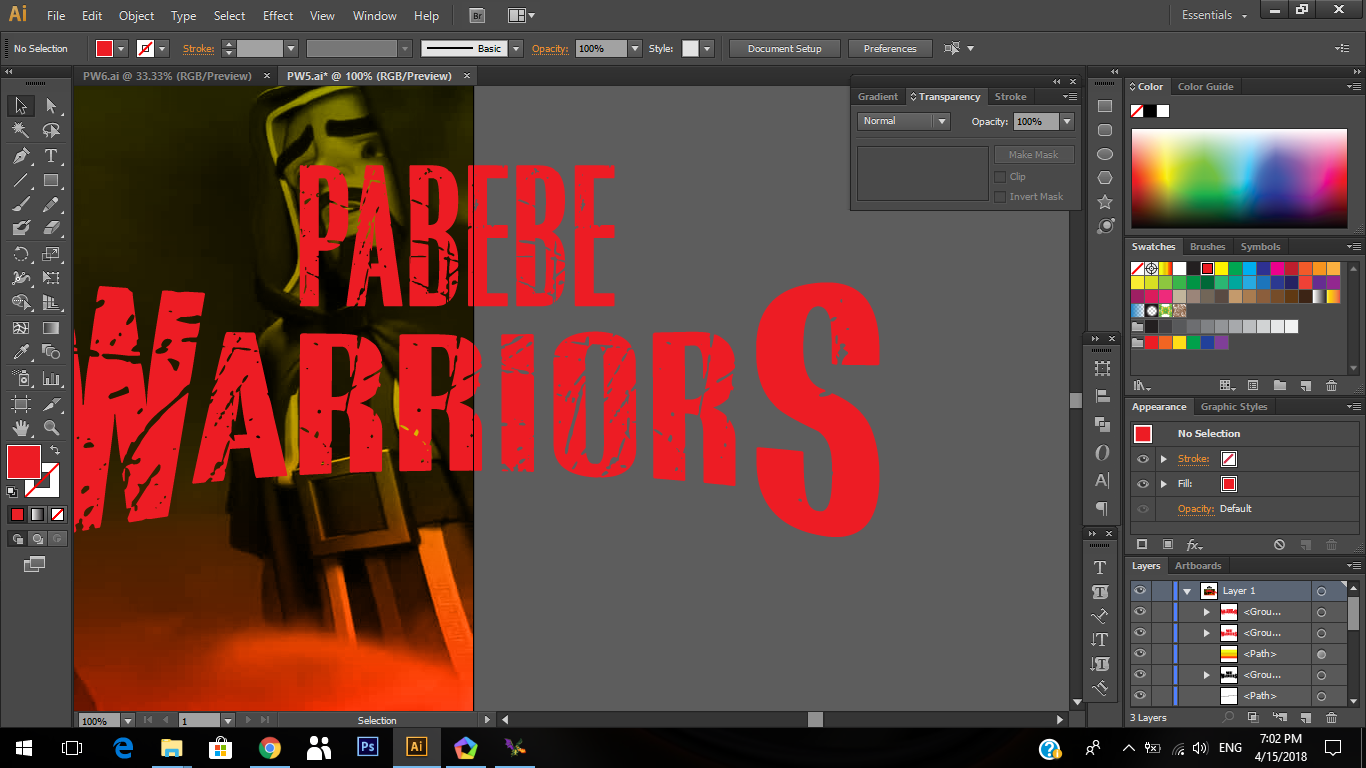Swap fill and stroke colors arrow

click(55, 451)
